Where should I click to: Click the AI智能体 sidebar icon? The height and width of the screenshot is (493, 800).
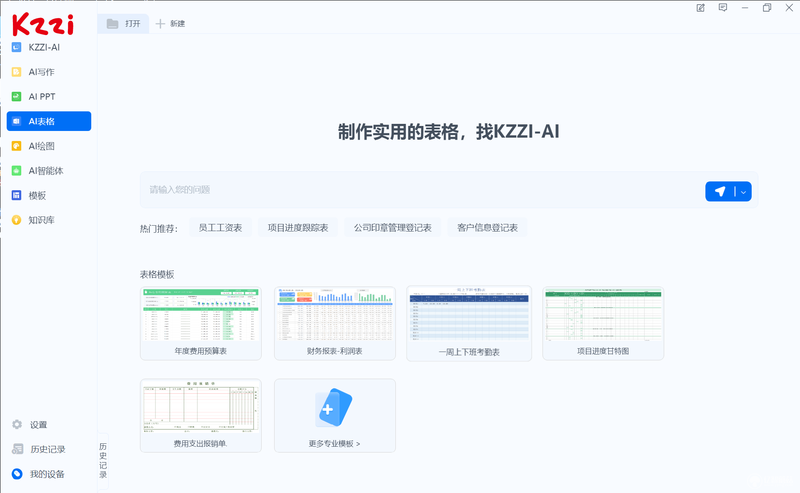(16, 170)
